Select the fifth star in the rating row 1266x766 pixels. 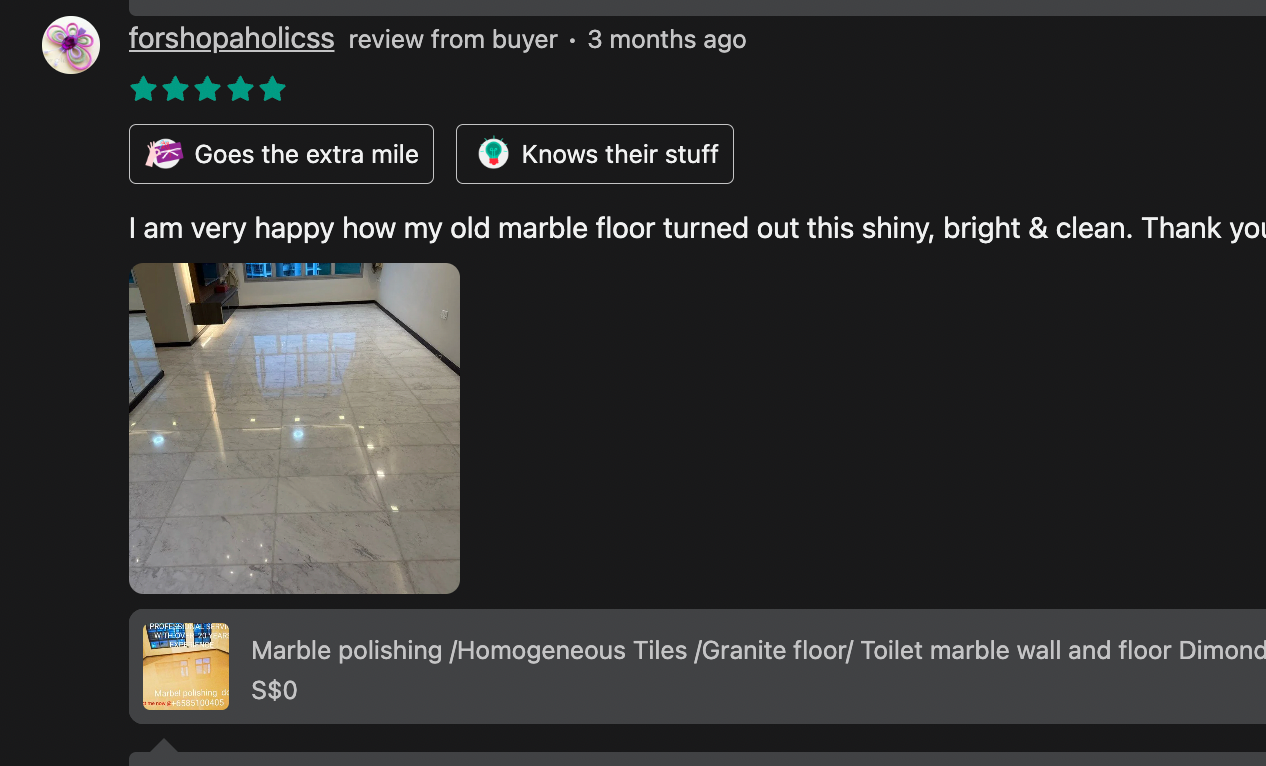click(273, 88)
